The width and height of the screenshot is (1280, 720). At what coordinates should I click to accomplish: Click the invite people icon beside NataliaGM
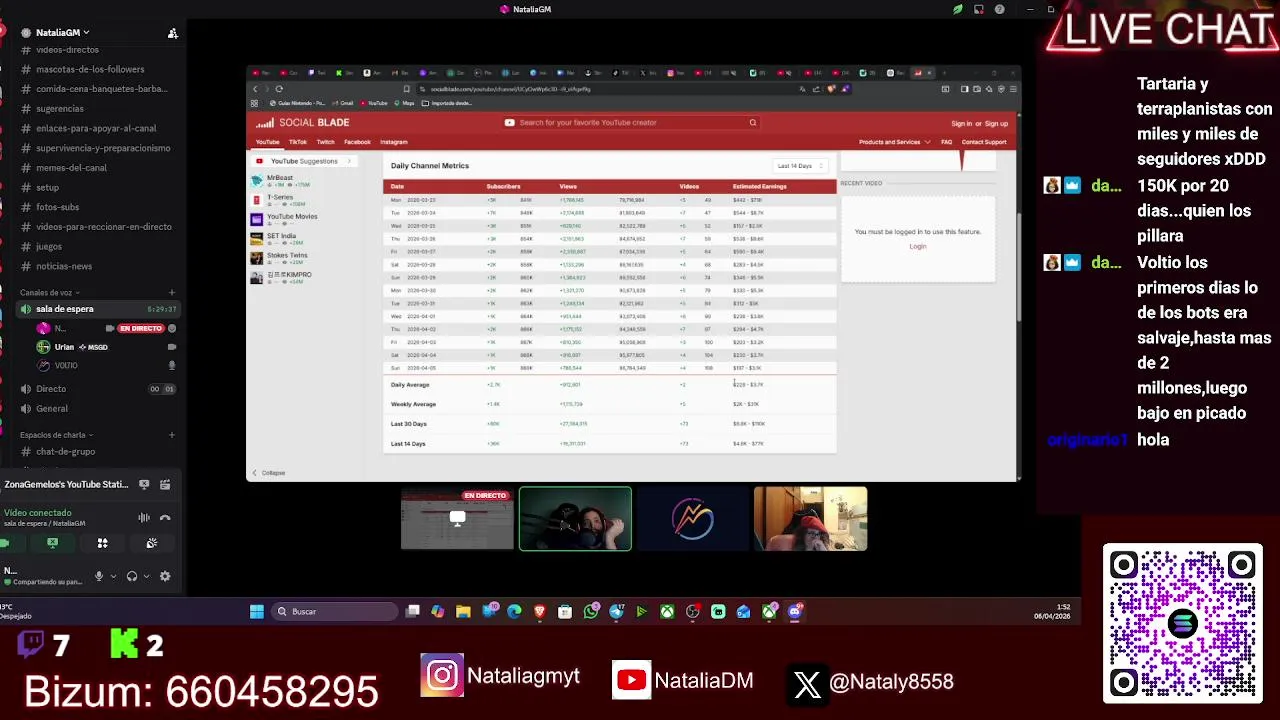pos(172,33)
